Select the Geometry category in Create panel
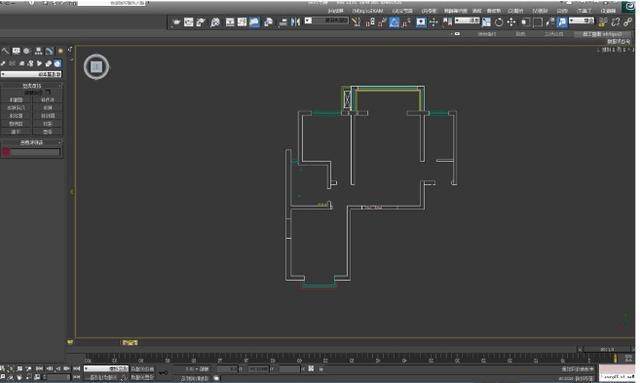640x383 pixels. (x=58, y=63)
